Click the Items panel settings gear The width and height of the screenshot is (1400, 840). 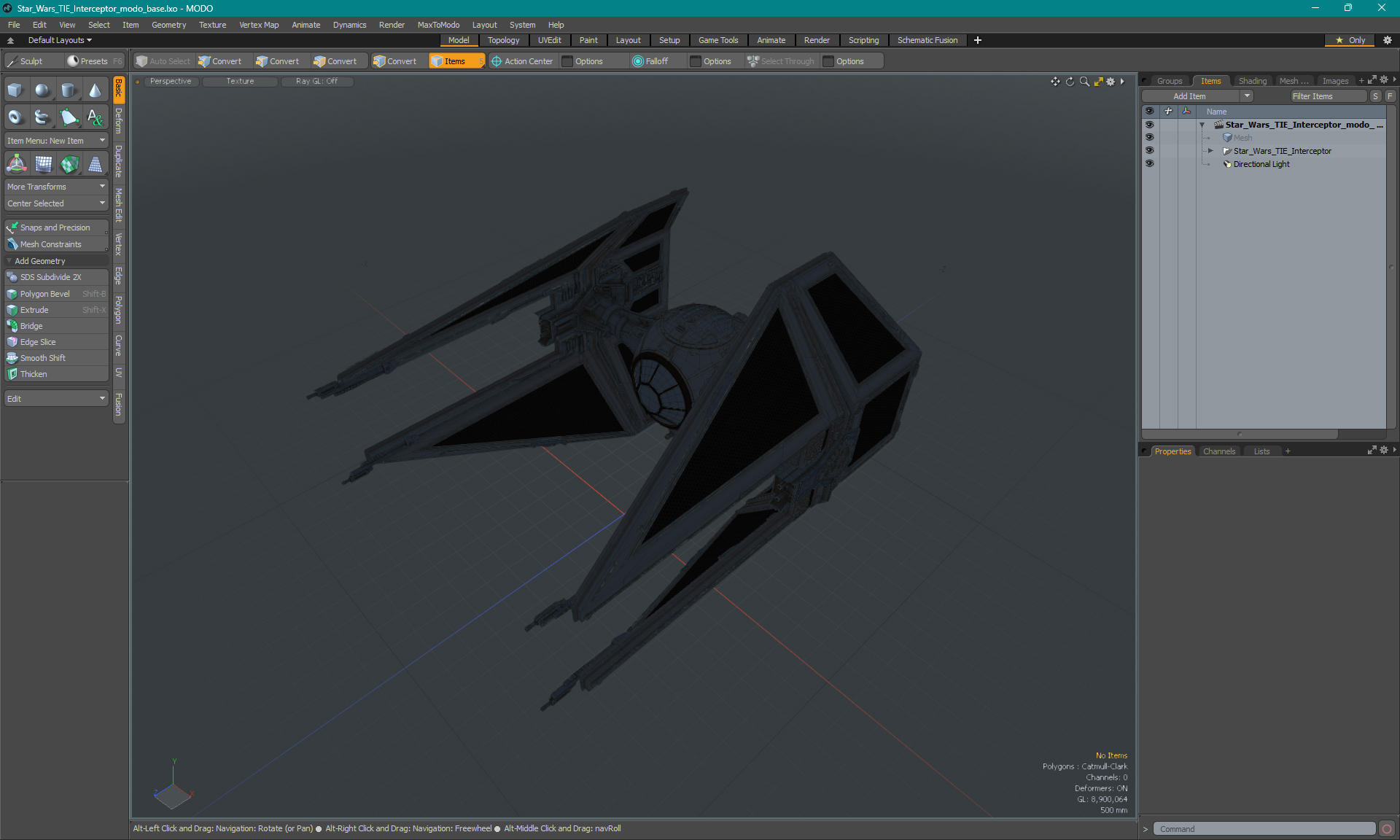tap(1384, 80)
